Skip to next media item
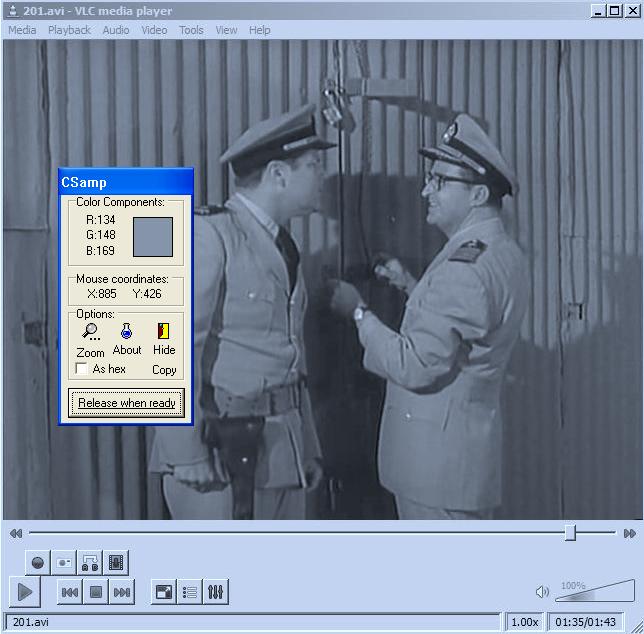 [122, 592]
